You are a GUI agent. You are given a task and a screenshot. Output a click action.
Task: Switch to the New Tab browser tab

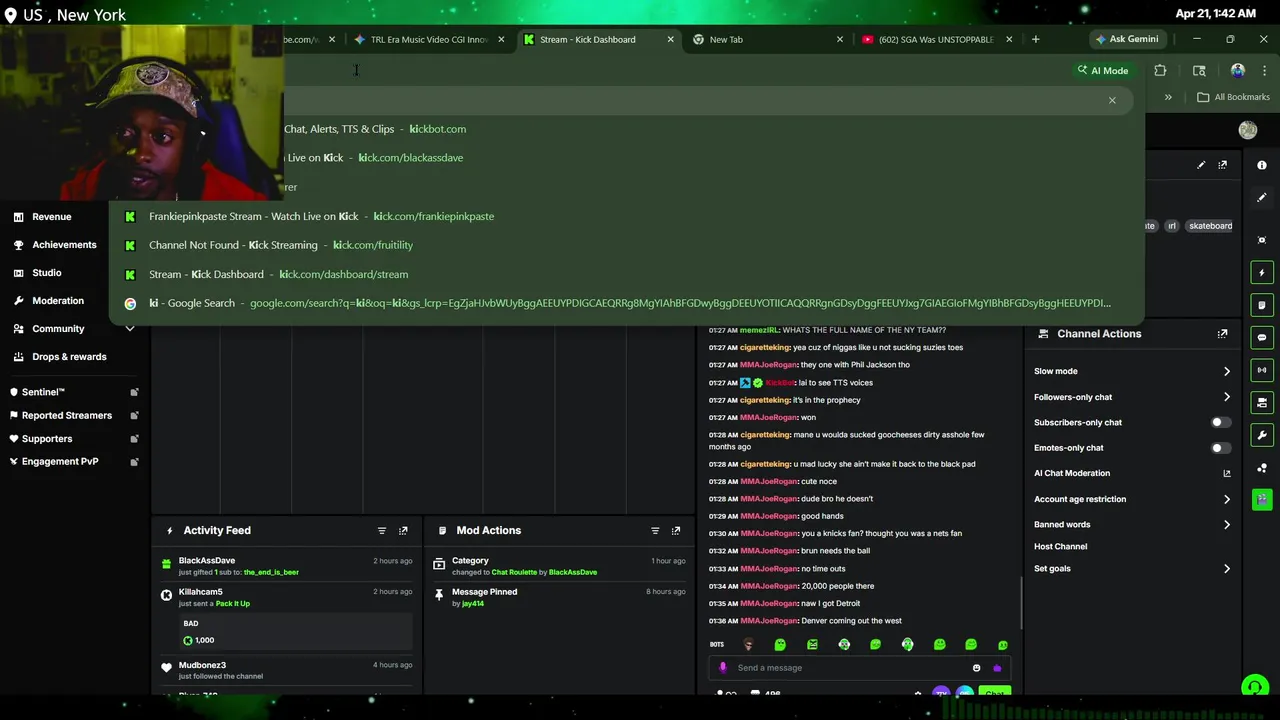767,39
